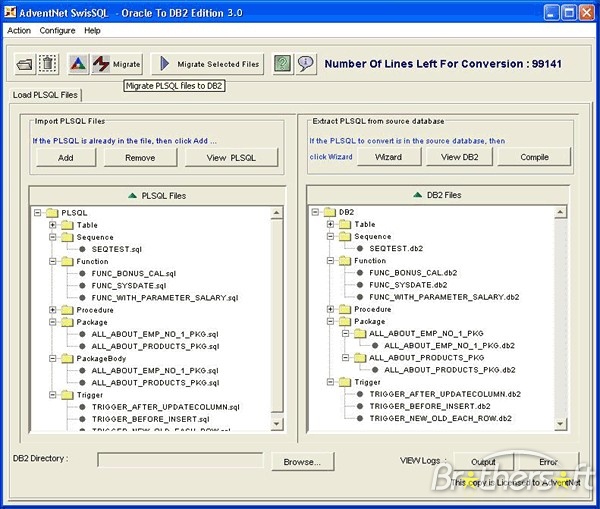
Task: Click bullet icon beside SEQTEST.db2
Action: (360, 248)
